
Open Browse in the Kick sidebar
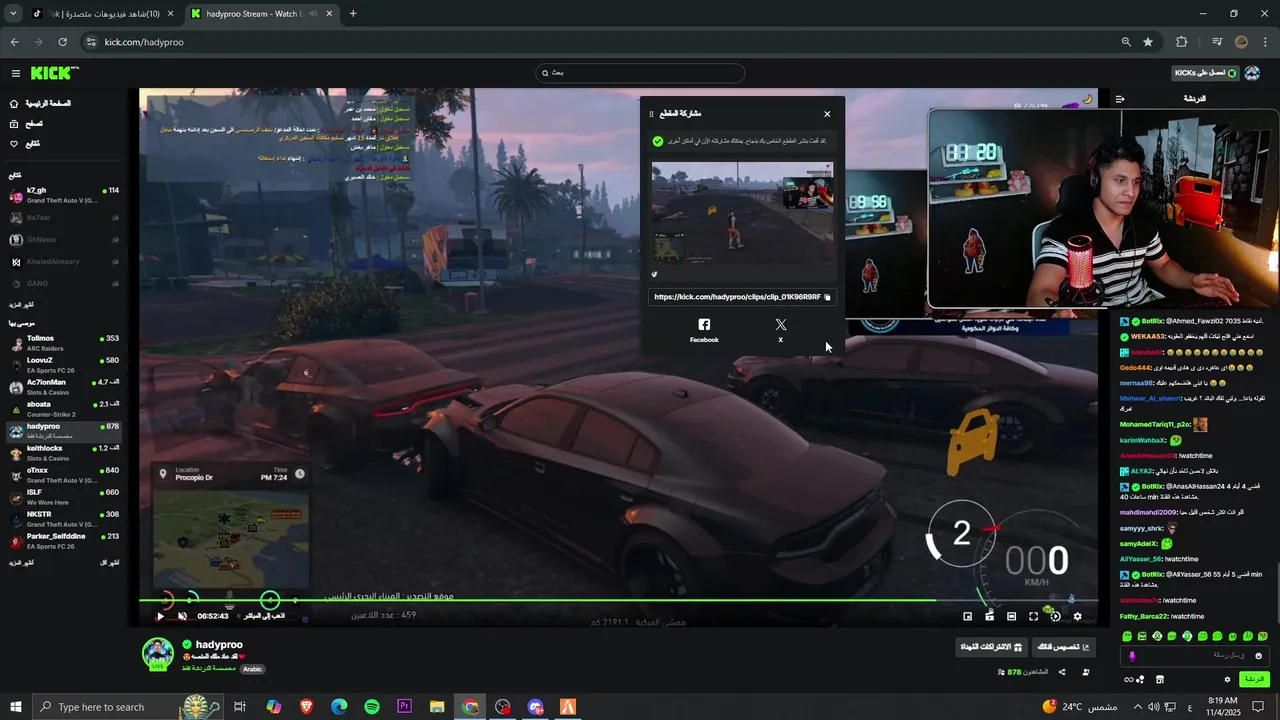26,124
